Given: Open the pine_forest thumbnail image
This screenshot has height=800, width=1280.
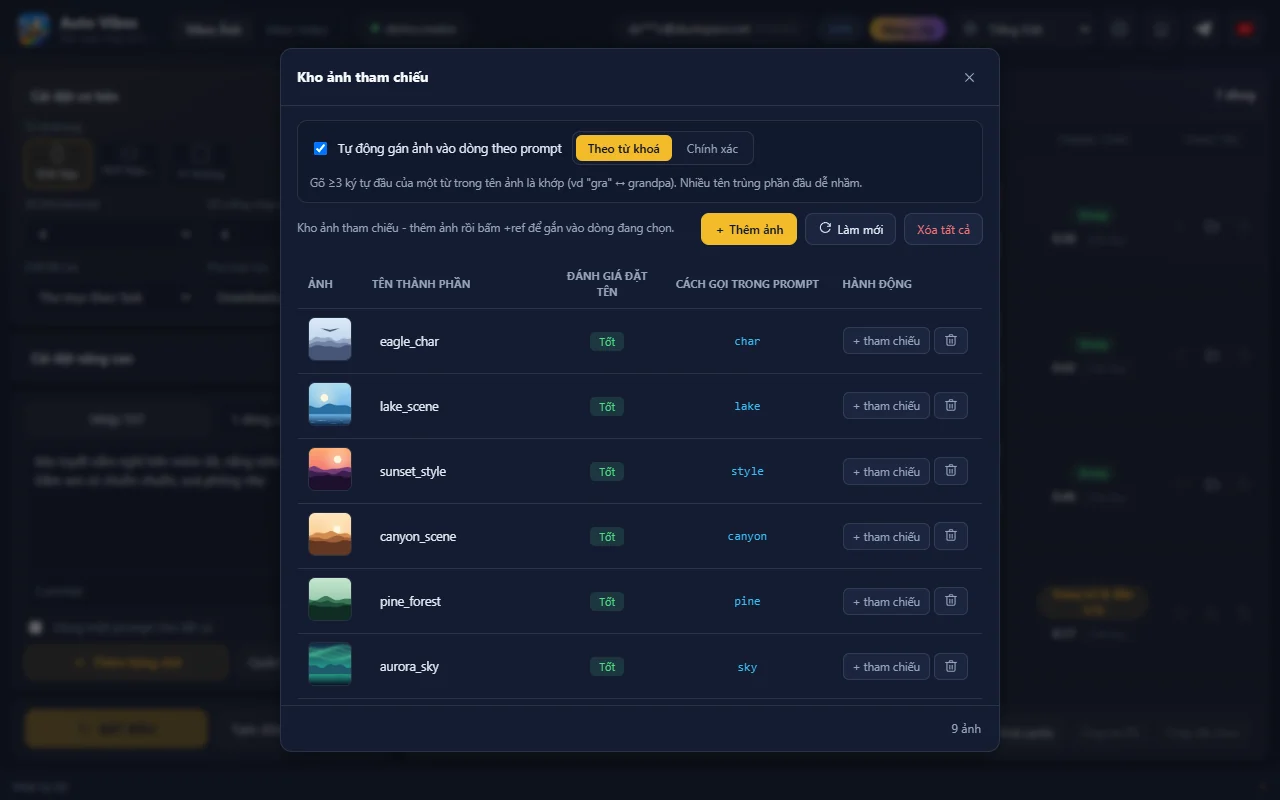Looking at the screenshot, I should point(330,600).
